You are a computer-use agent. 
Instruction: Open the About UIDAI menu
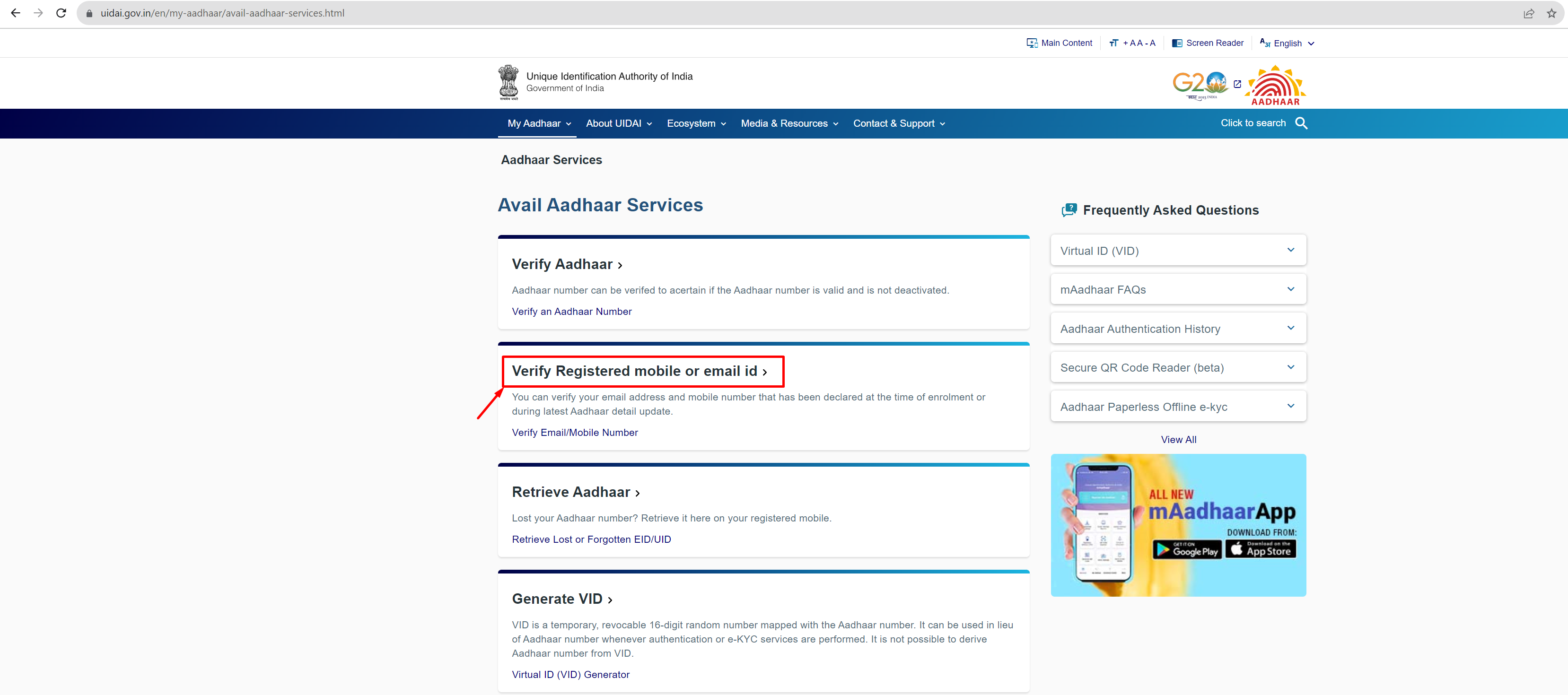tap(619, 123)
